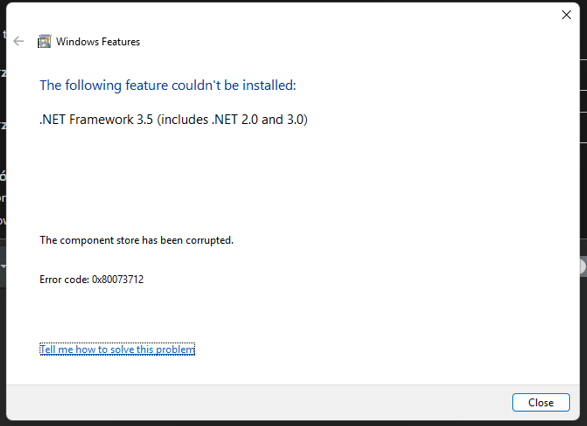587x426 pixels.
Task: Click the 'Windows Features' title text
Action: (98, 42)
